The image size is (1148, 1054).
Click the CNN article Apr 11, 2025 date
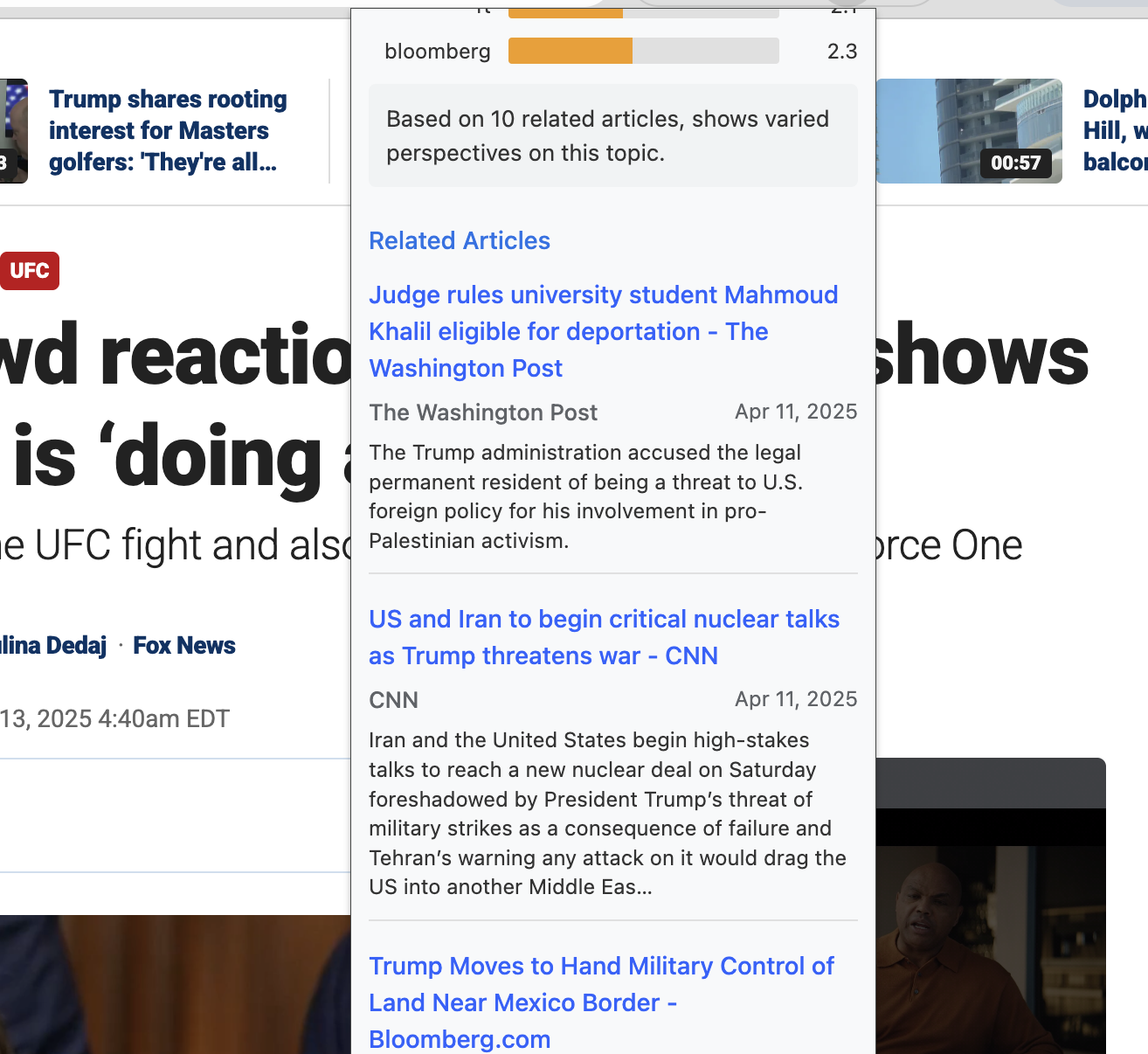(x=796, y=699)
